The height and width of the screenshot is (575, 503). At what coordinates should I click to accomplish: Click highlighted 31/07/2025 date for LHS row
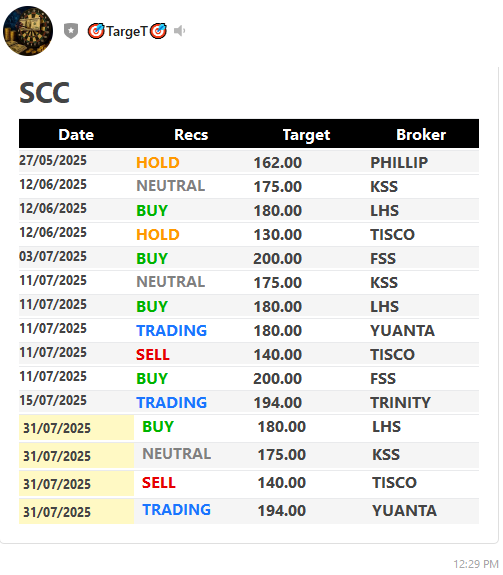(57, 428)
